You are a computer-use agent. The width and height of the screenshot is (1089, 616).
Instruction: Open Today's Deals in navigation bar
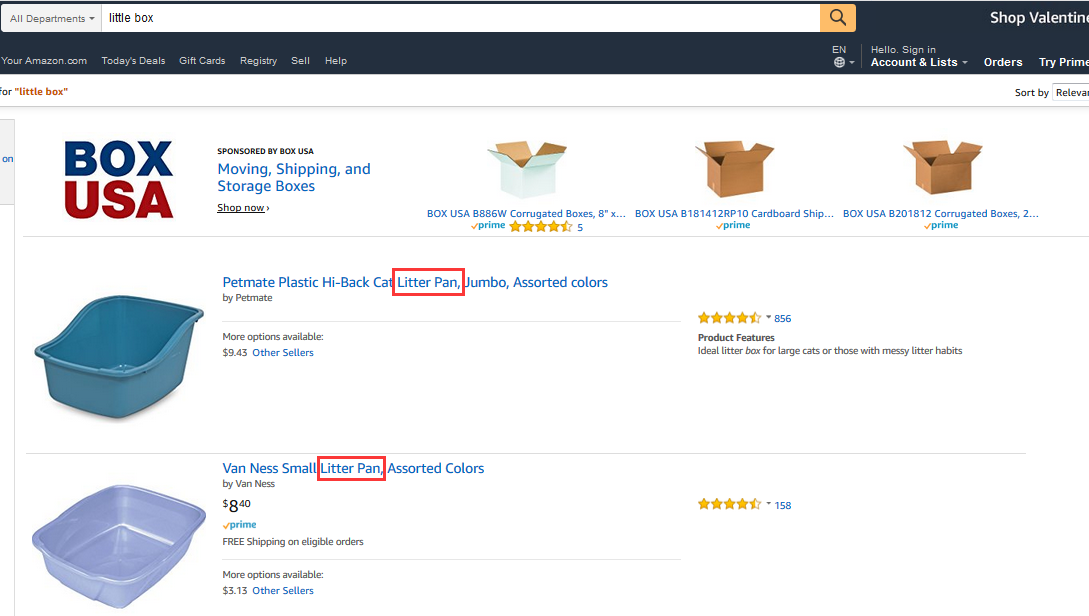pyautogui.click(x=133, y=61)
